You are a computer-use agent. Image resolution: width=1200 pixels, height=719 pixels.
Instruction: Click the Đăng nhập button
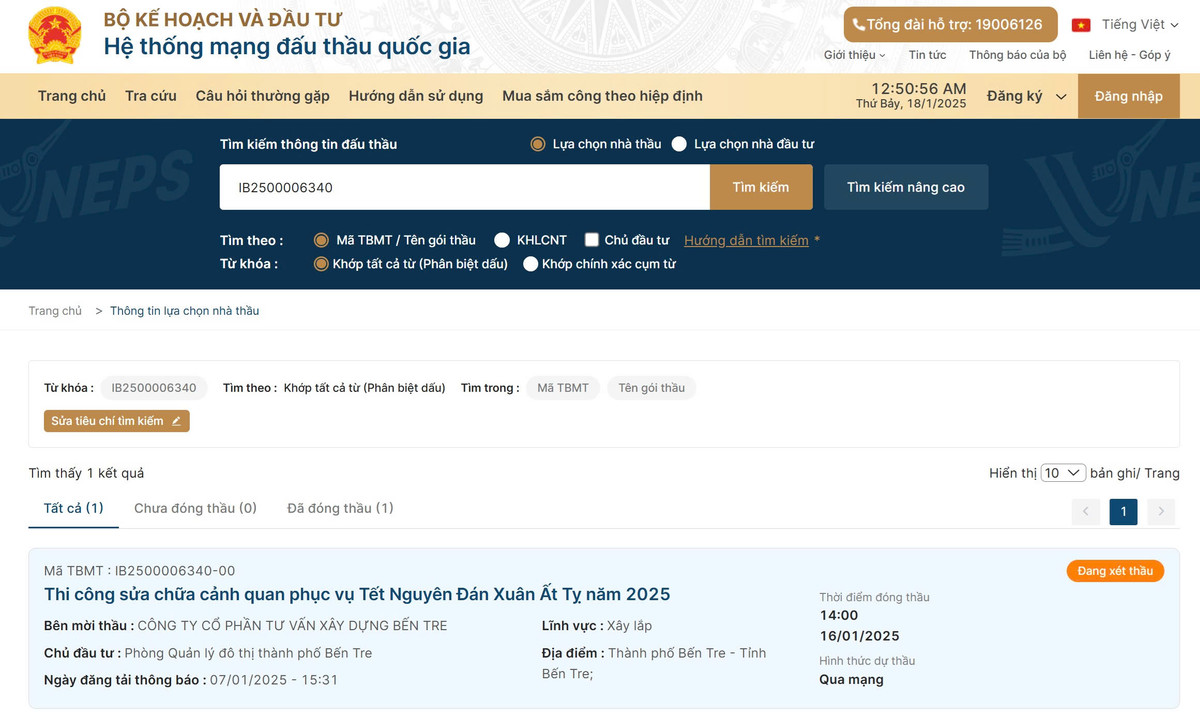click(1128, 95)
